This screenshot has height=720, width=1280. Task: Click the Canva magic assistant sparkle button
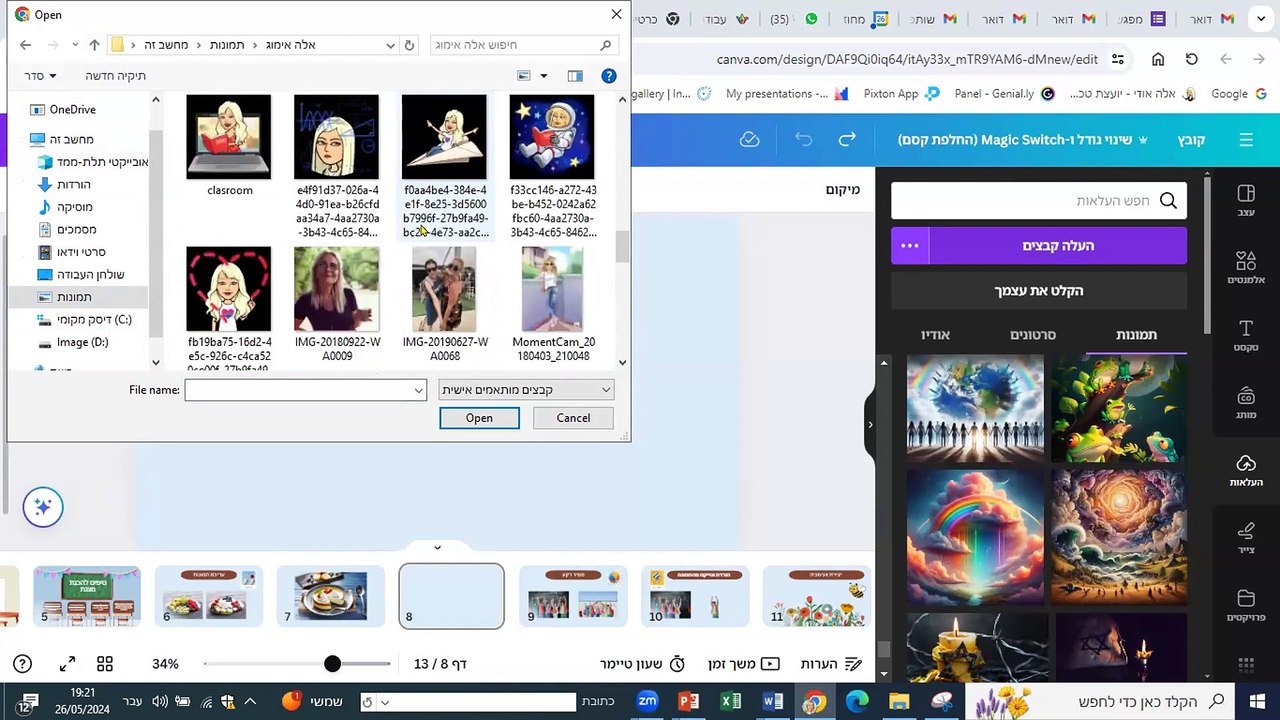[42, 507]
